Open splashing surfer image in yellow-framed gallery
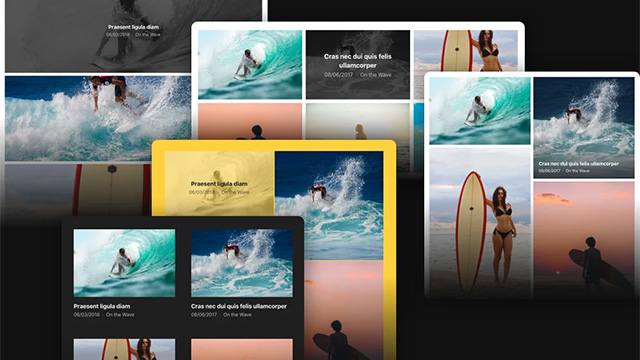Screen dimensions: 640x360 (329, 205)
